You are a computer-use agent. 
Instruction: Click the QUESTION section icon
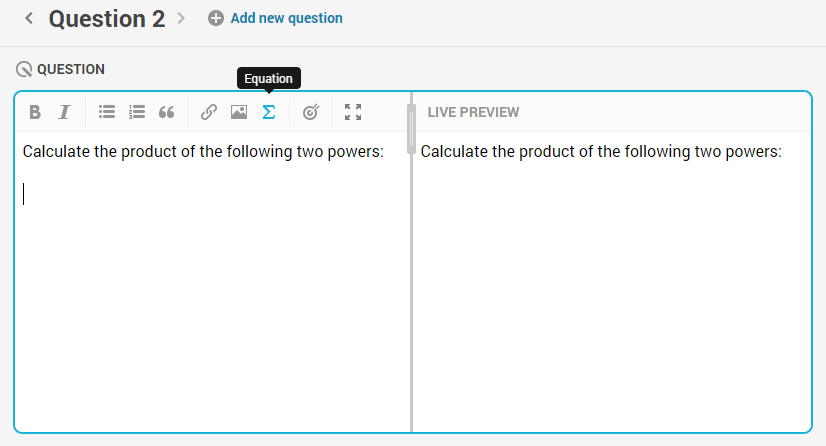coord(24,69)
